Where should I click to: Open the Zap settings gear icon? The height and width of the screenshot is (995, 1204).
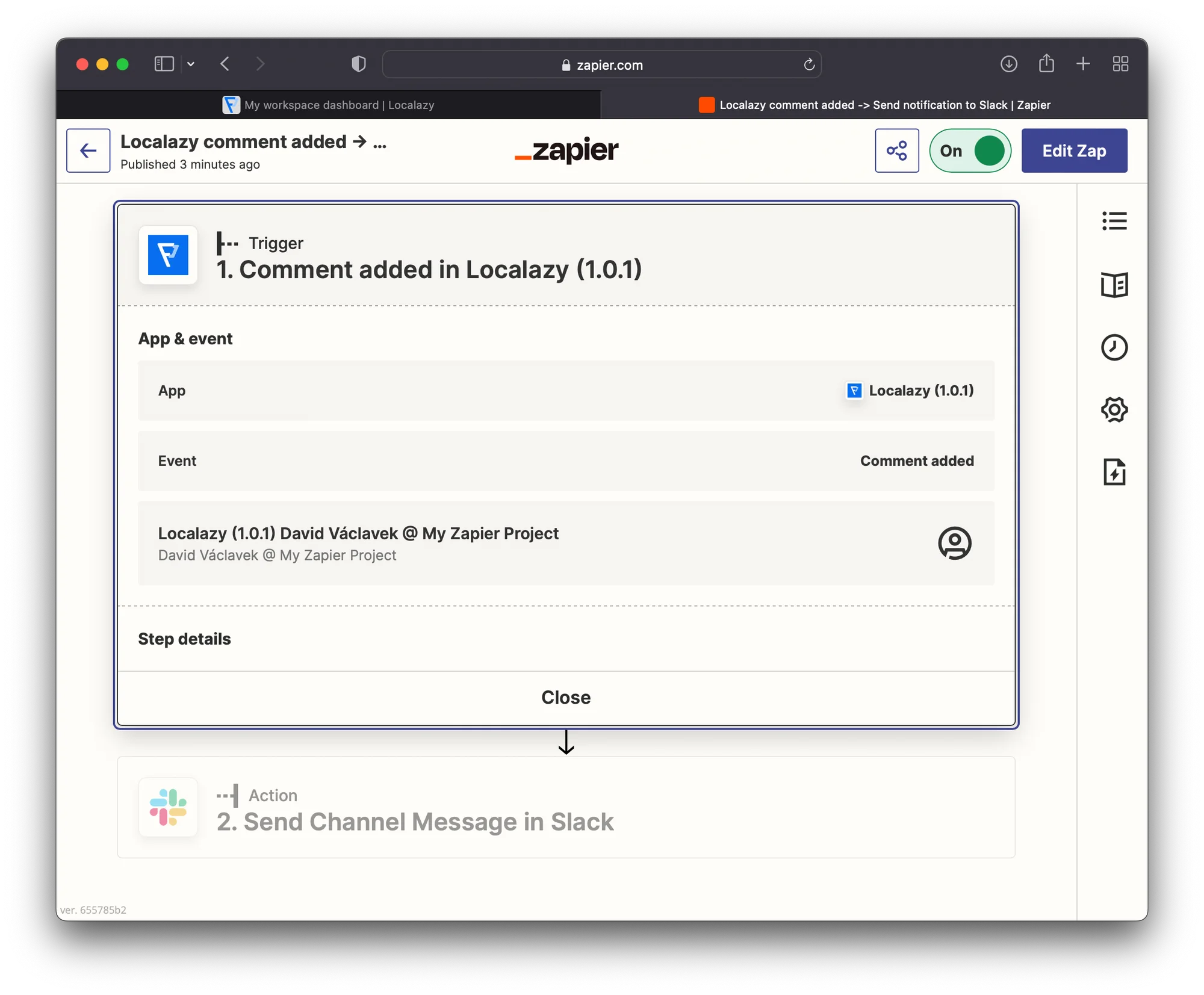pos(1114,410)
